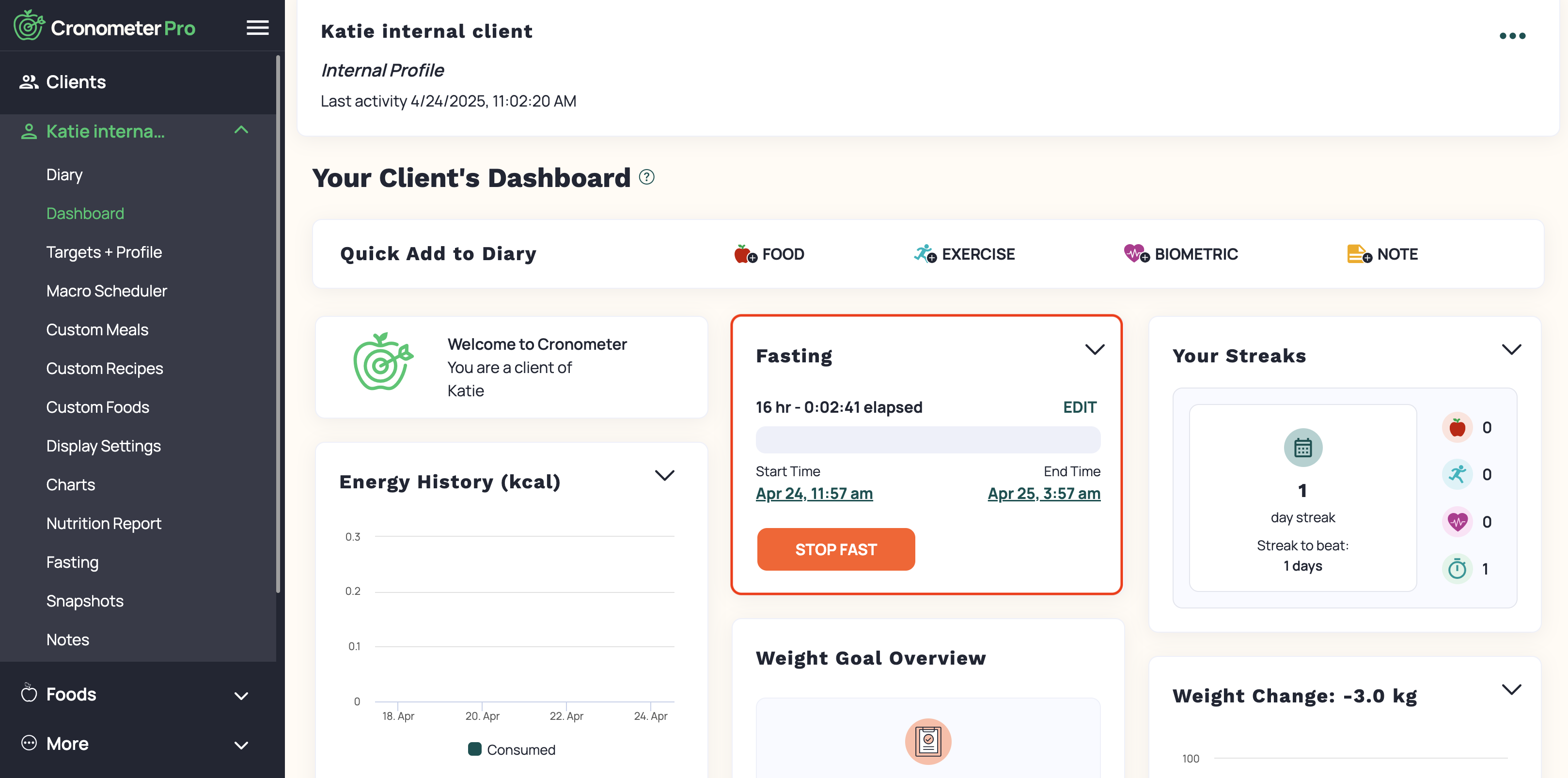The image size is (1568, 778).
Task: Click the runner exercise streak icon
Action: pyautogui.click(x=1457, y=474)
